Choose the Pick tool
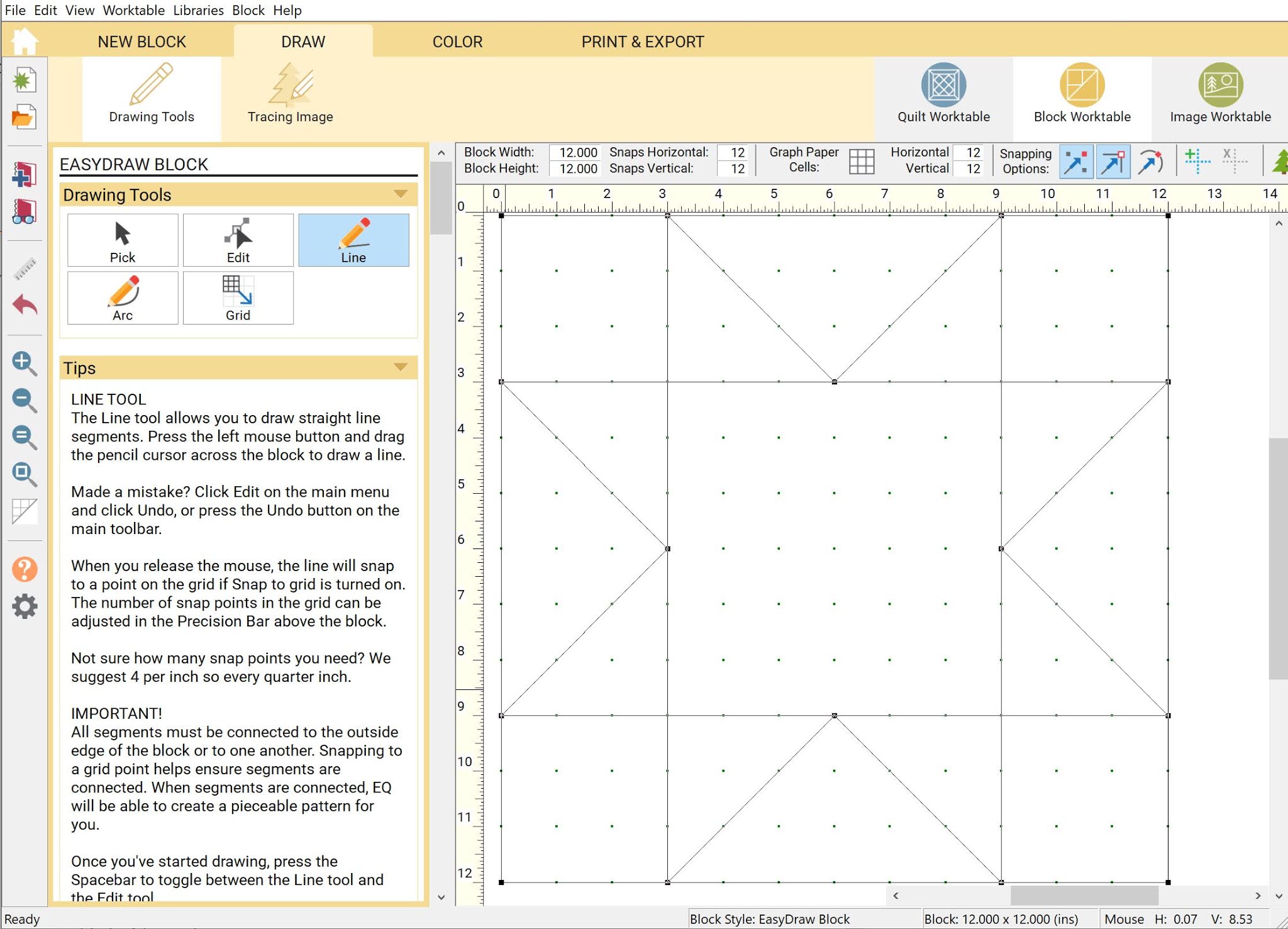The width and height of the screenshot is (1288, 929). pos(123,240)
